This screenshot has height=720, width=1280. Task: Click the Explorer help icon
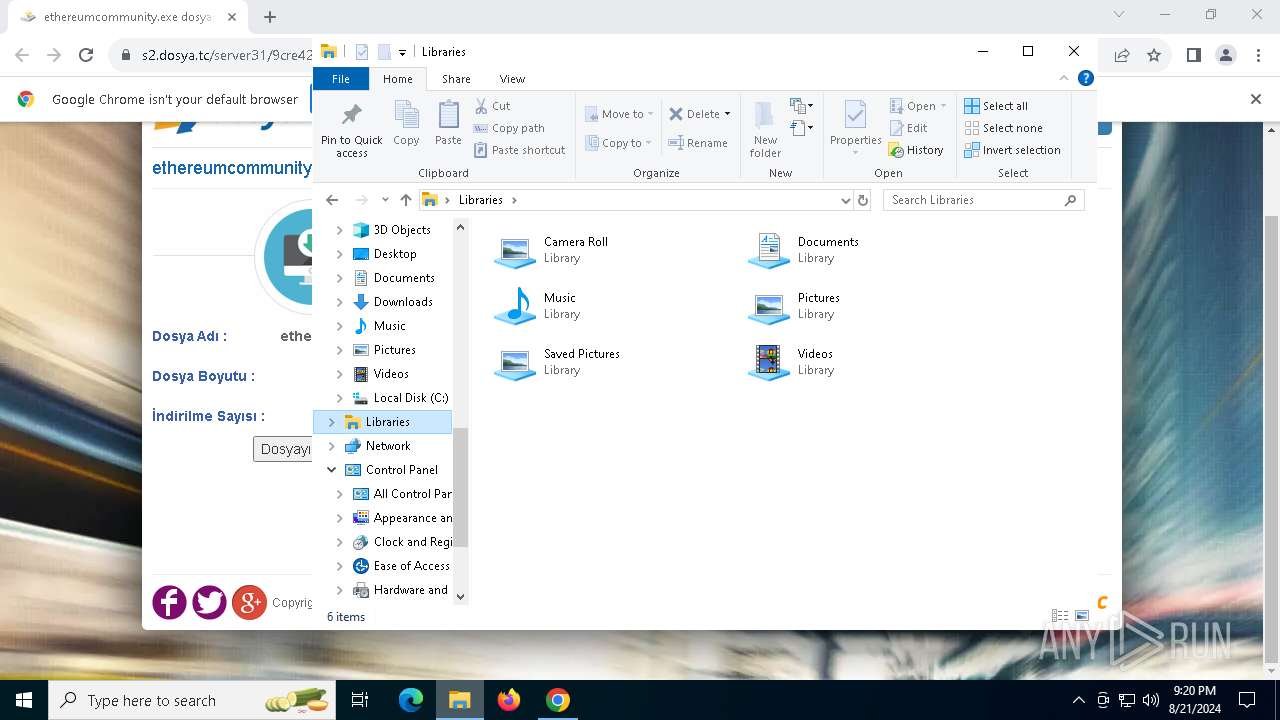pos(1086,78)
